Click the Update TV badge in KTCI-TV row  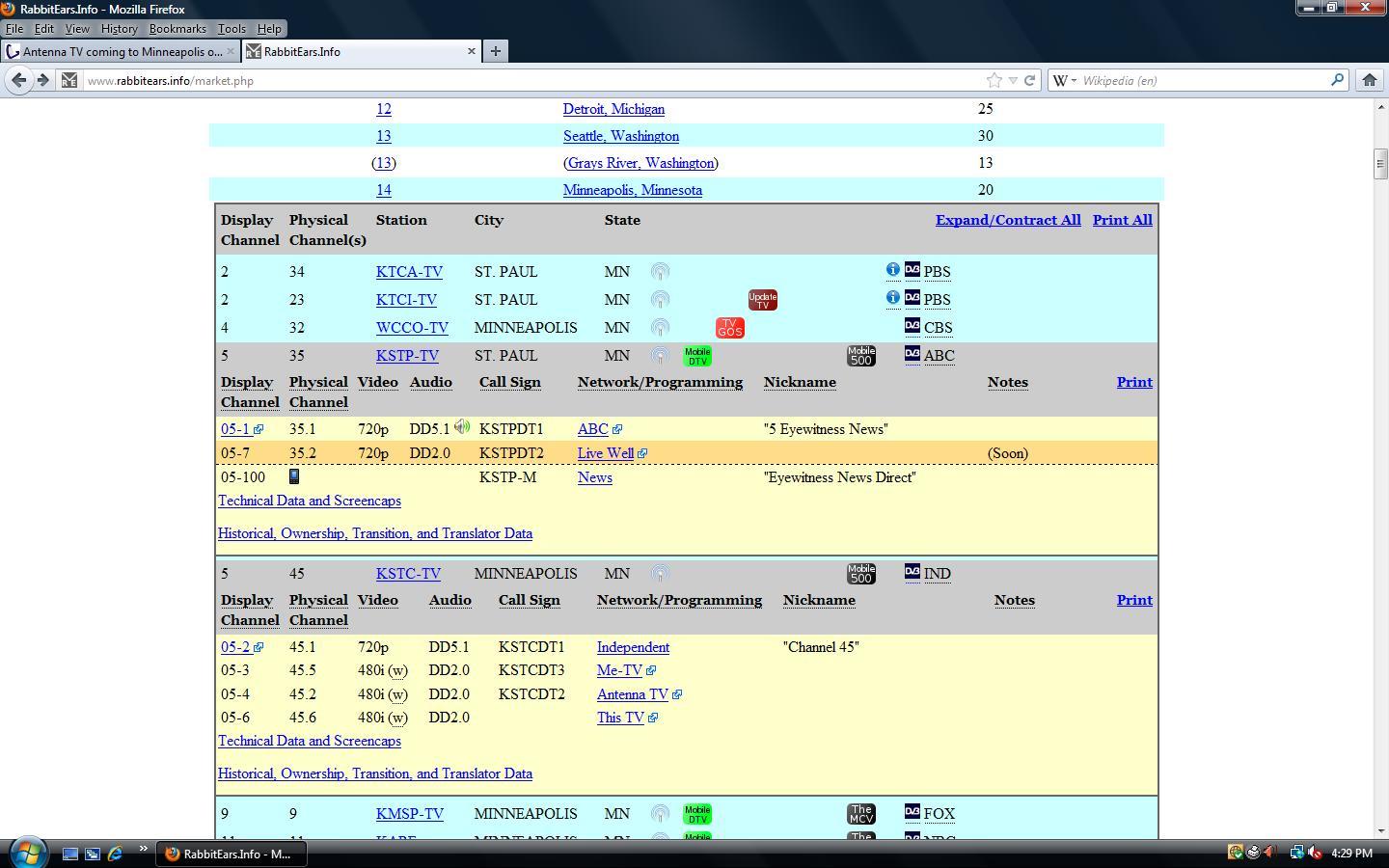[x=762, y=300]
